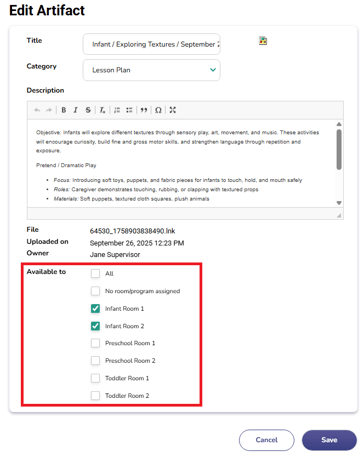This screenshot has width=364, height=457.
Task: Click the Block Quote icon
Action: 144,110
